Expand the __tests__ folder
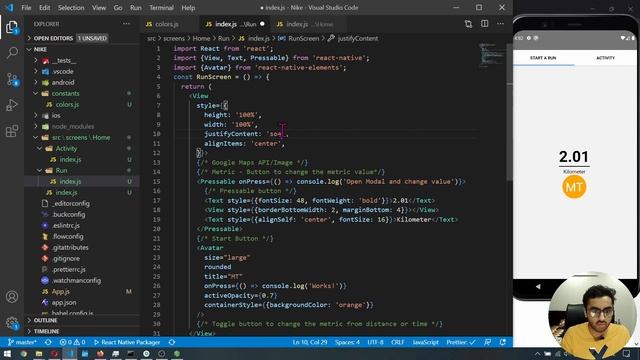This screenshot has width=640, height=360. pos(36,60)
